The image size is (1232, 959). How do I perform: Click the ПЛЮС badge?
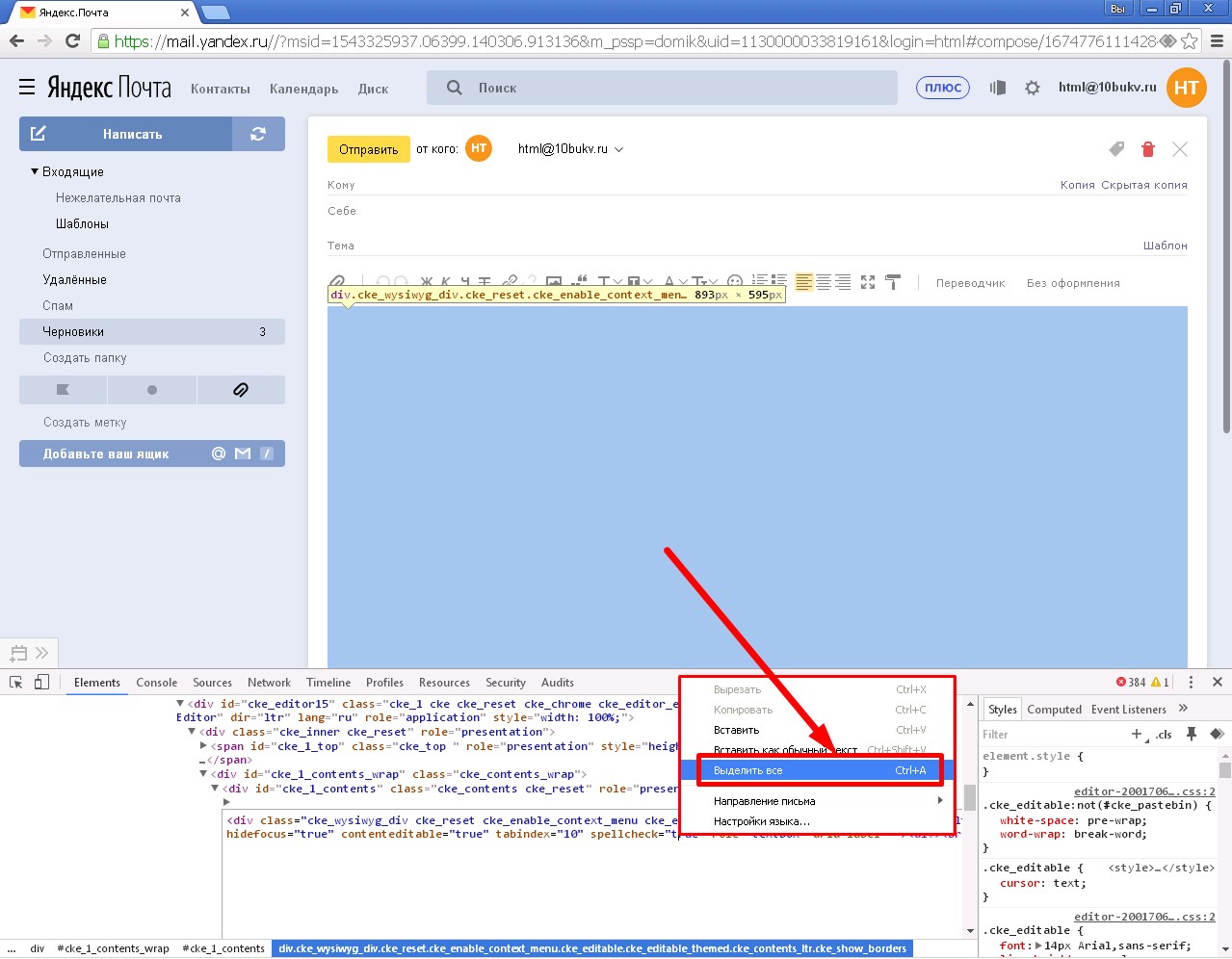click(943, 88)
